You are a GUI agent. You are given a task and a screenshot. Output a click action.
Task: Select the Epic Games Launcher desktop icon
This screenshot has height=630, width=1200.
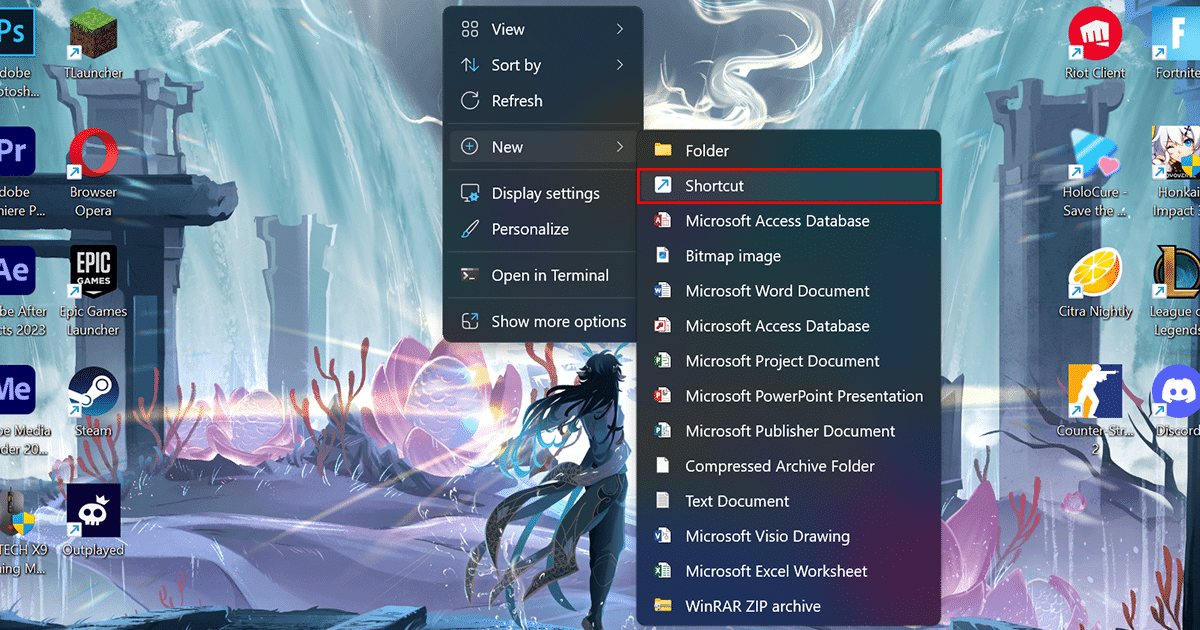(93, 290)
